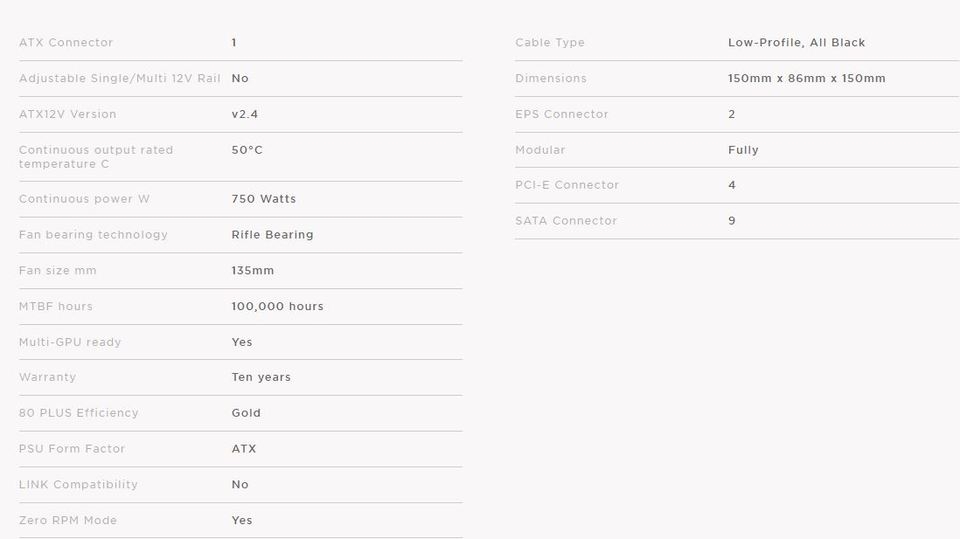Click the LINK Compatibility label
This screenshot has width=960, height=539.
tap(78, 485)
